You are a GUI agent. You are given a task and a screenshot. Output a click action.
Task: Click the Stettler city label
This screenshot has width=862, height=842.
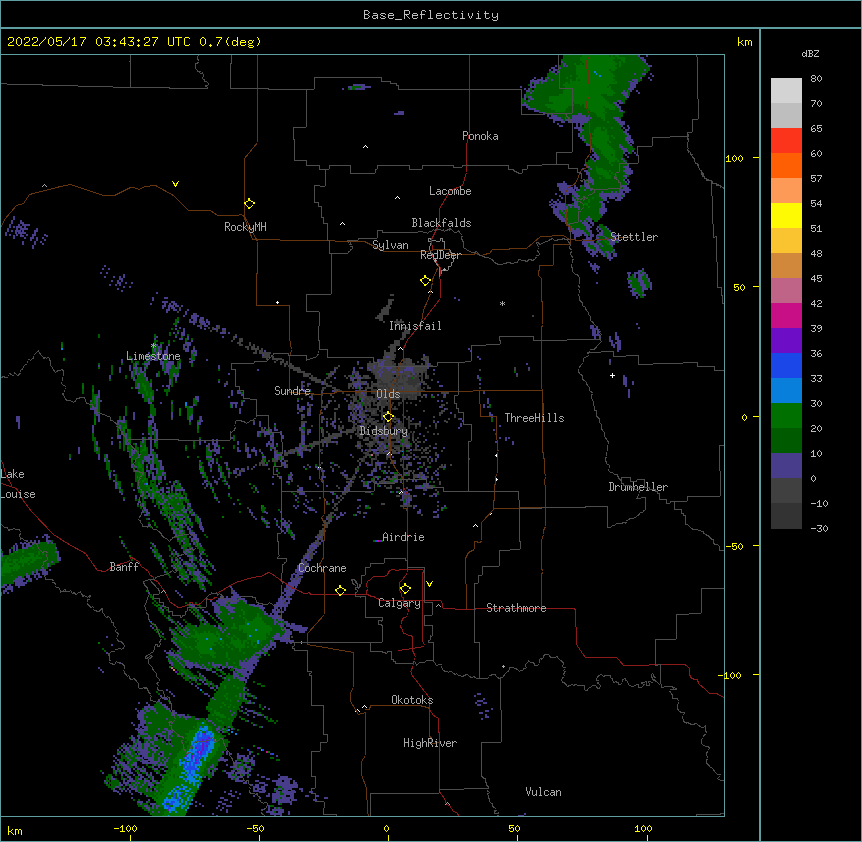pyautogui.click(x=634, y=237)
